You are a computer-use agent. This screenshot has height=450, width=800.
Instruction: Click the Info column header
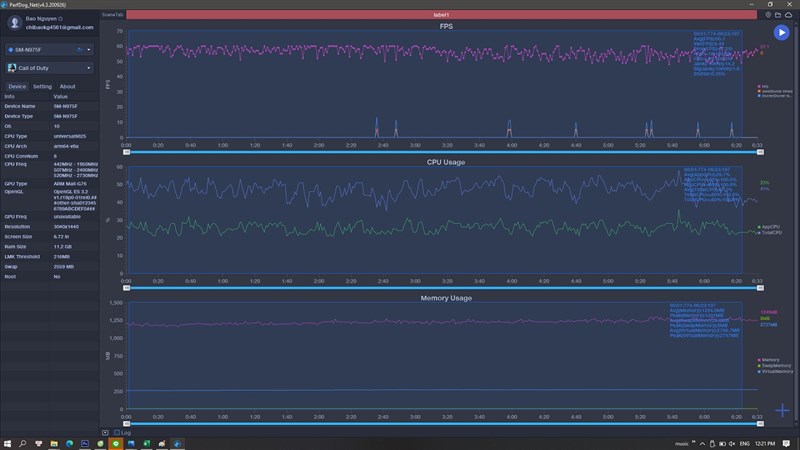(10, 96)
